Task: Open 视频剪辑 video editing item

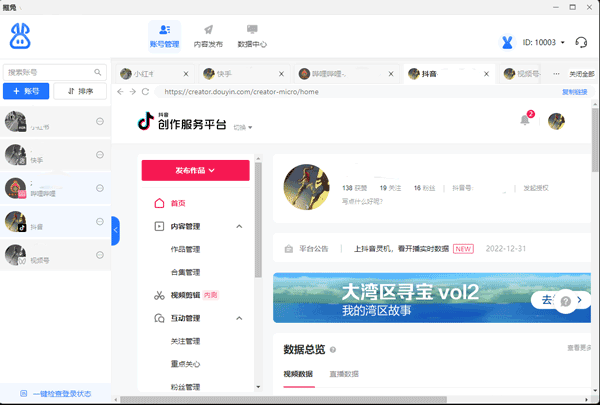Action: [x=186, y=295]
